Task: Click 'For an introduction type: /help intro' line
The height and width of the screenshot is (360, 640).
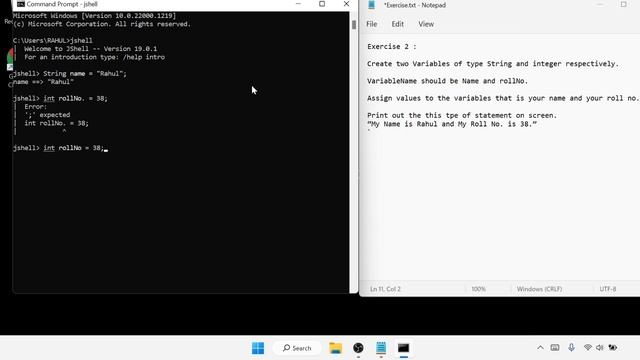Action: 94,57
